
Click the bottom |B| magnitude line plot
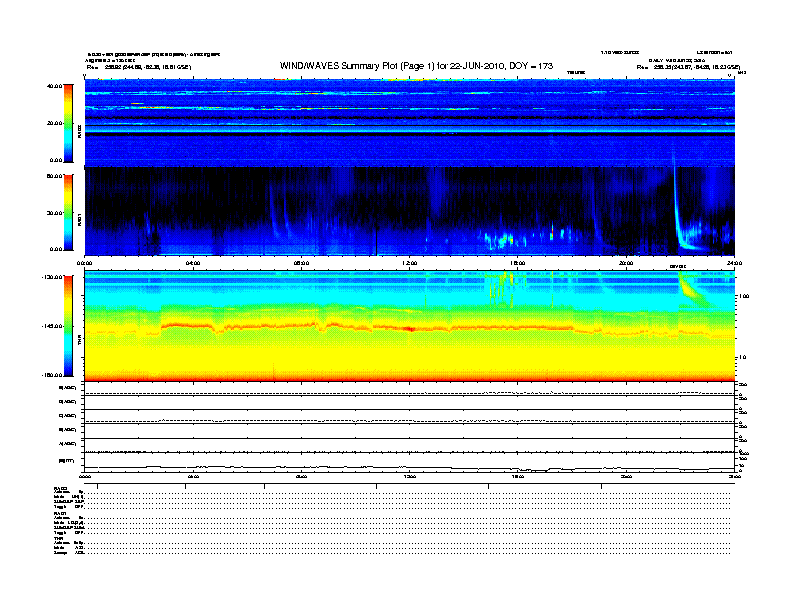point(410,464)
